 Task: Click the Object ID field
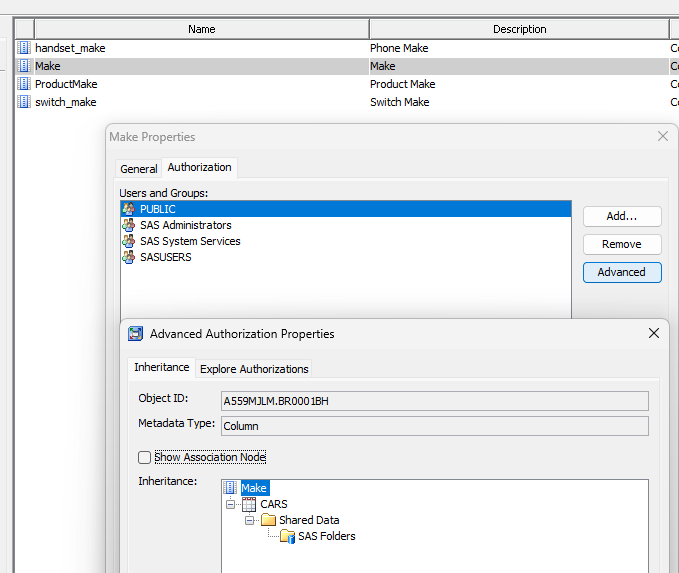tap(434, 400)
